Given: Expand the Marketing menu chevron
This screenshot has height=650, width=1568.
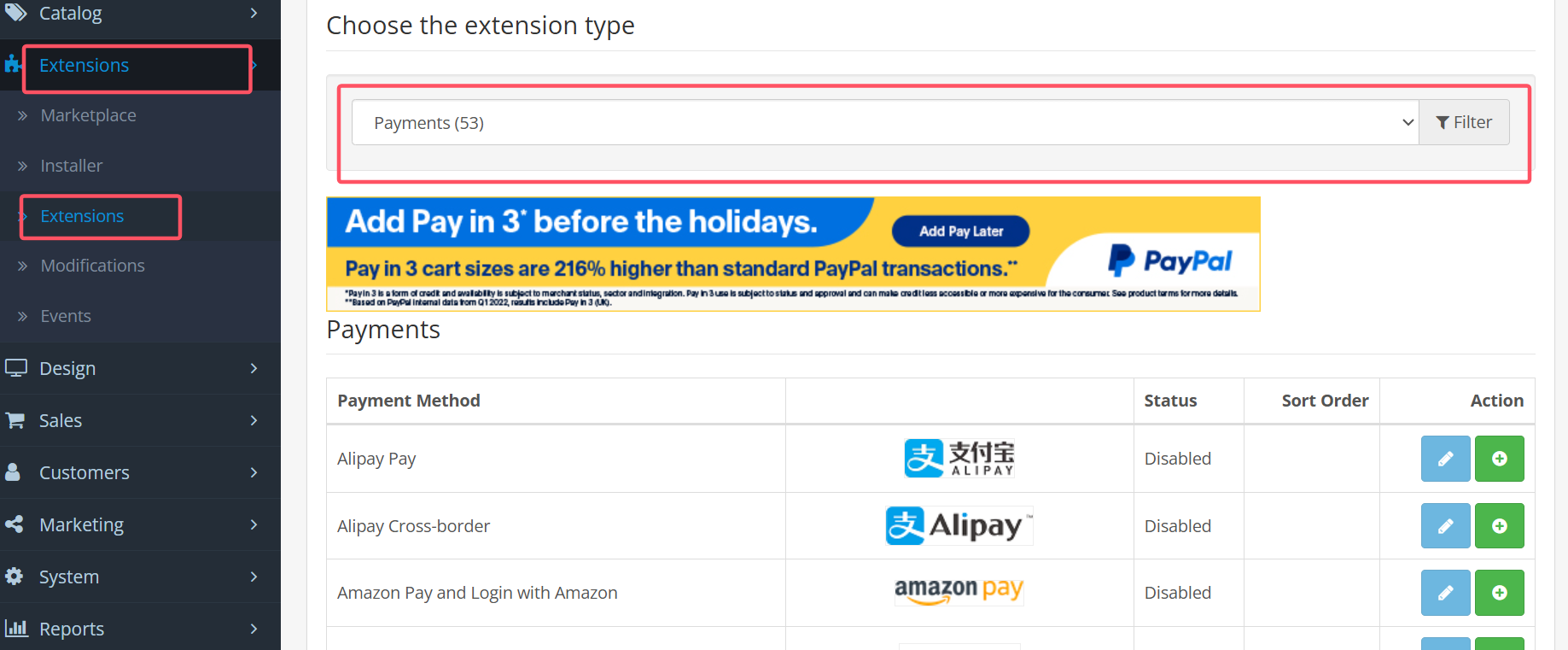Looking at the screenshot, I should [254, 524].
